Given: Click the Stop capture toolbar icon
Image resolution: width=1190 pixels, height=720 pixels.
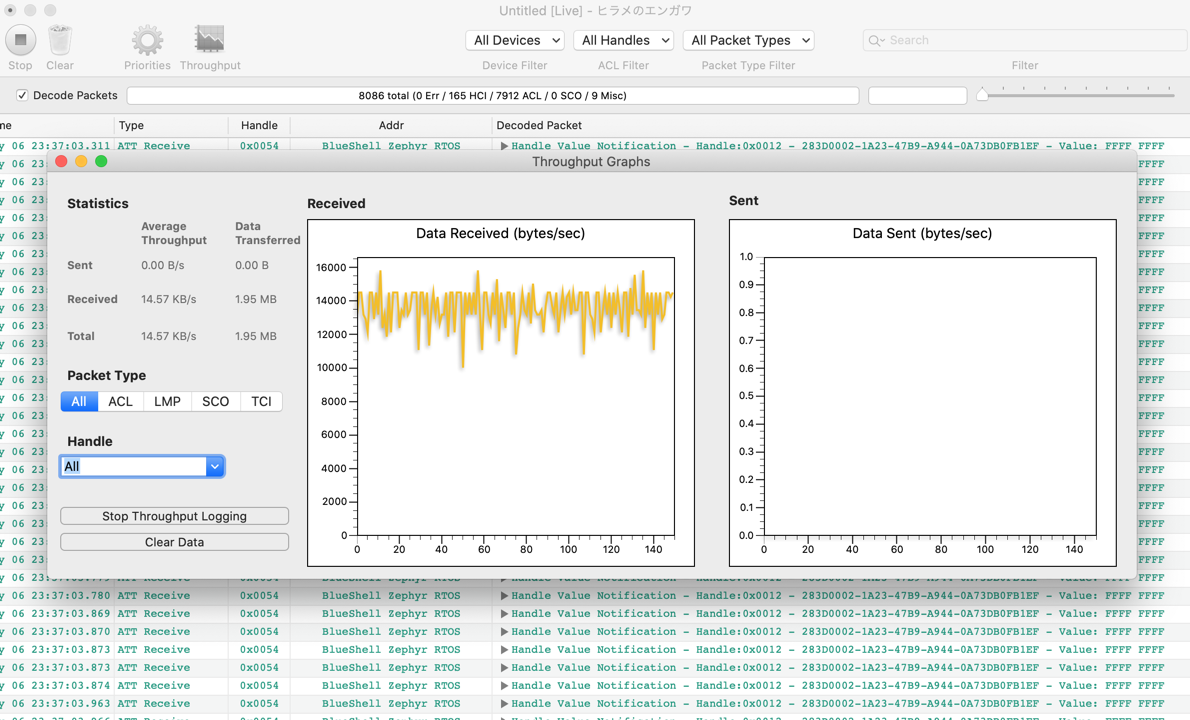Looking at the screenshot, I should click(20, 39).
